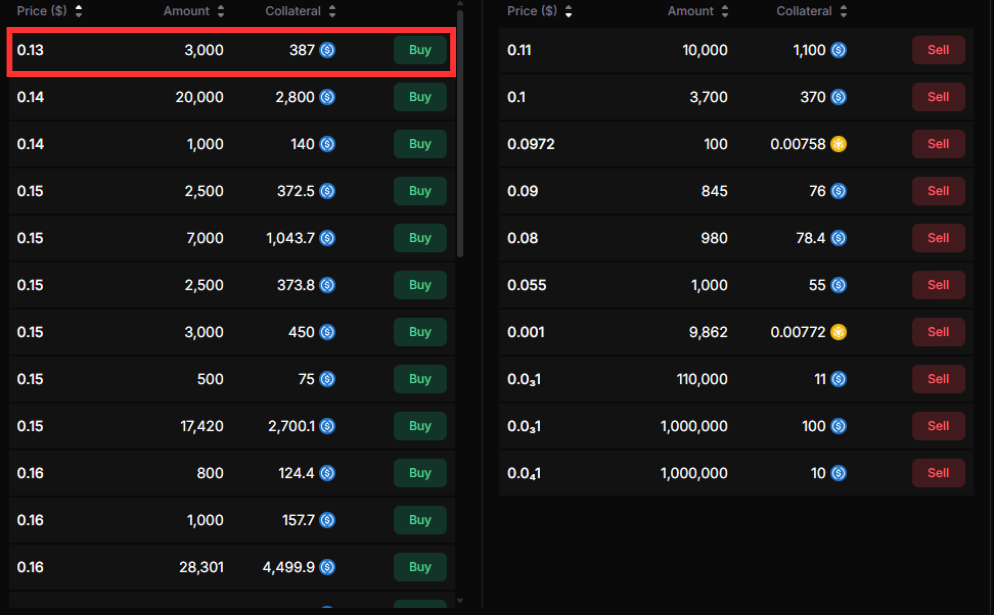
Task: Click the USDC icon beside 1,100 collateral
Action: (838, 50)
